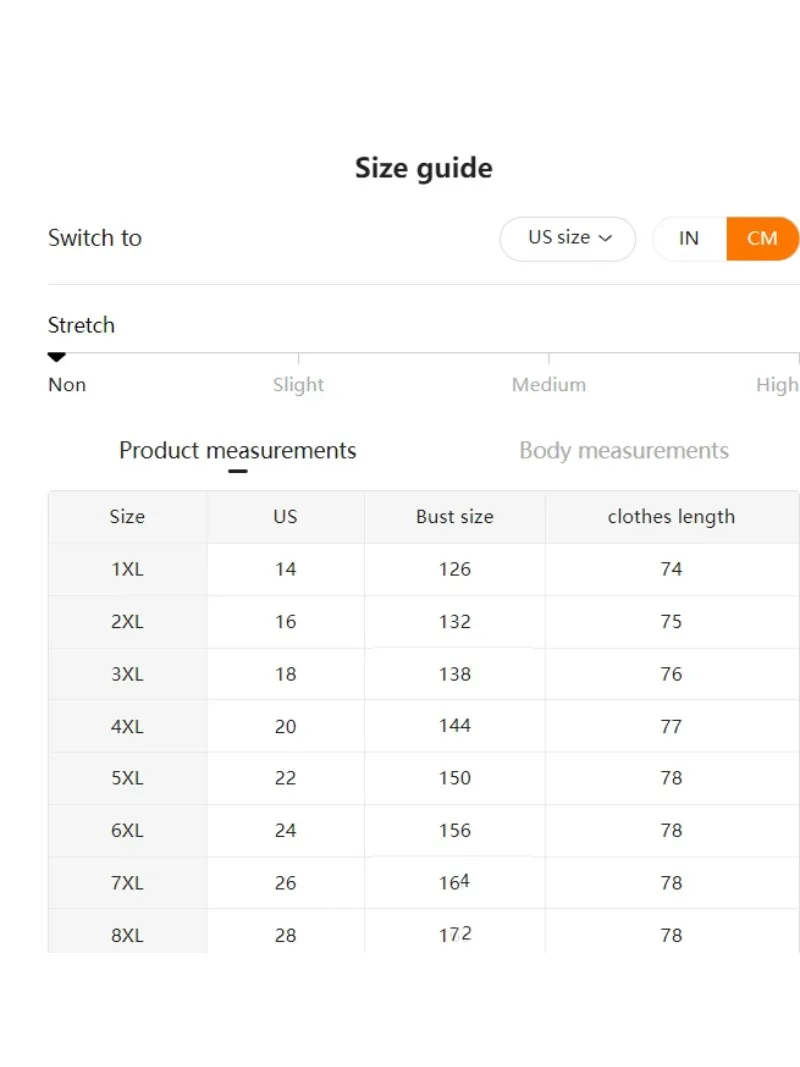
Task: Open the Product measurements tab
Action: [237, 450]
